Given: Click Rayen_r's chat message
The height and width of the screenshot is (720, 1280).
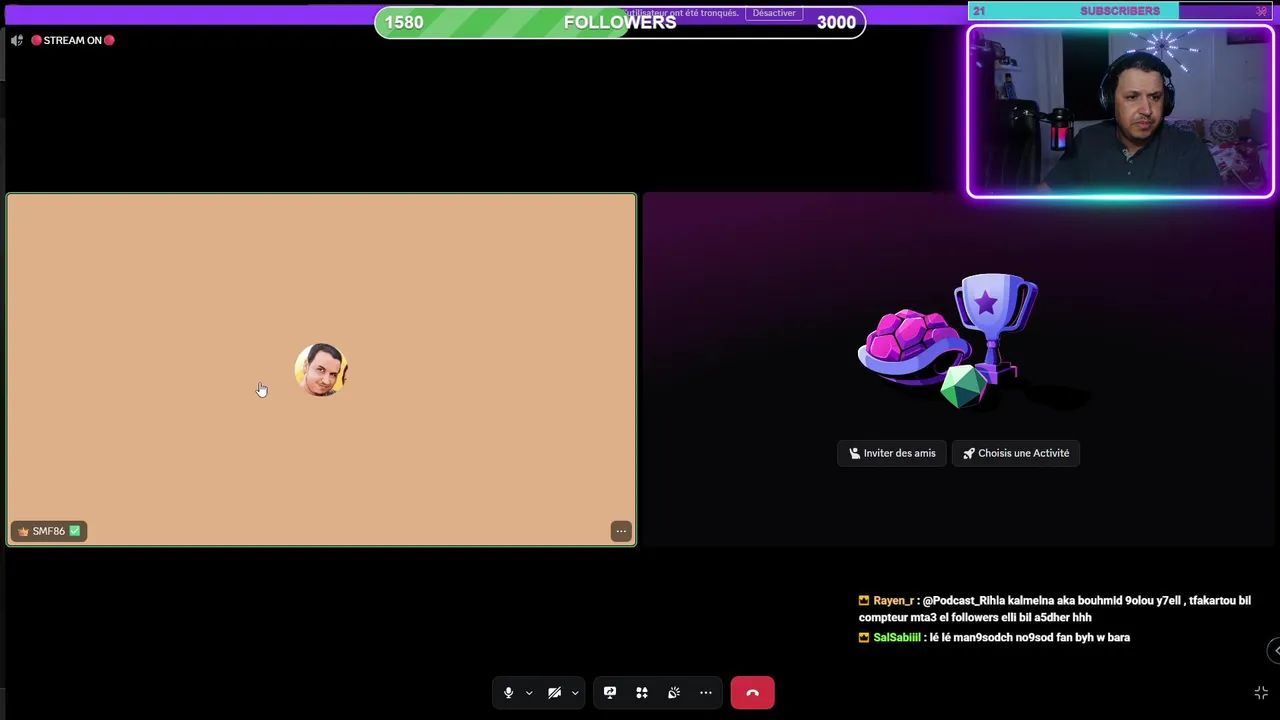Looking at the screenshot, I should click(x=1055, y=609).
